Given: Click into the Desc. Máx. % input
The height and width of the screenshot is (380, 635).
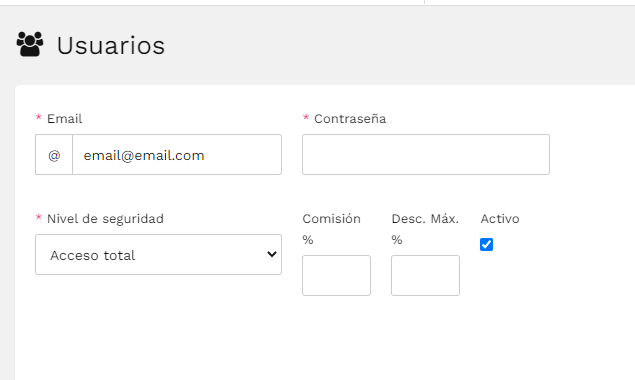Looking at the screenshot, I should click(x=425, y=275).
